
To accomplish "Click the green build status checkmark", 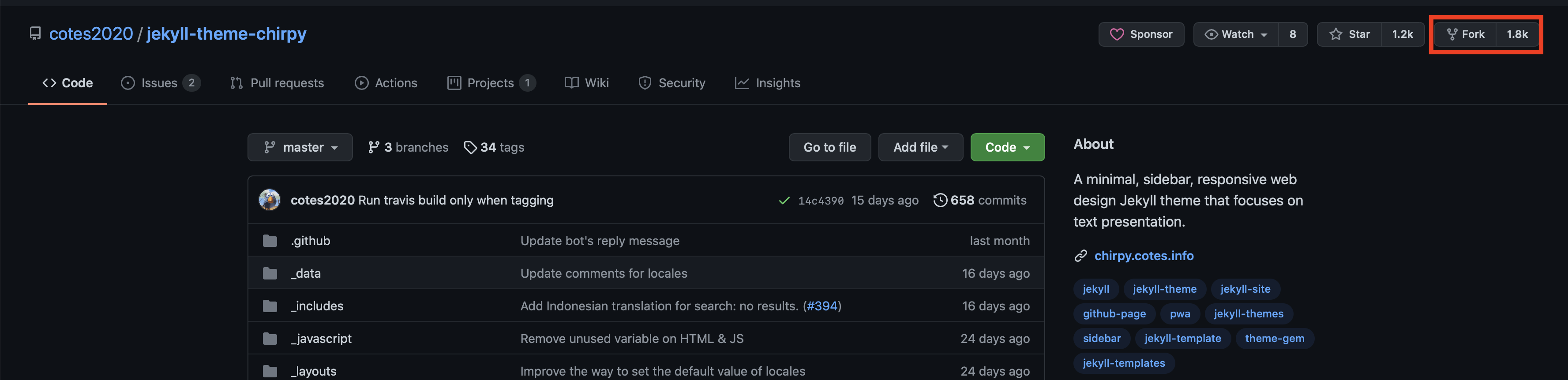I will (784, 201).
